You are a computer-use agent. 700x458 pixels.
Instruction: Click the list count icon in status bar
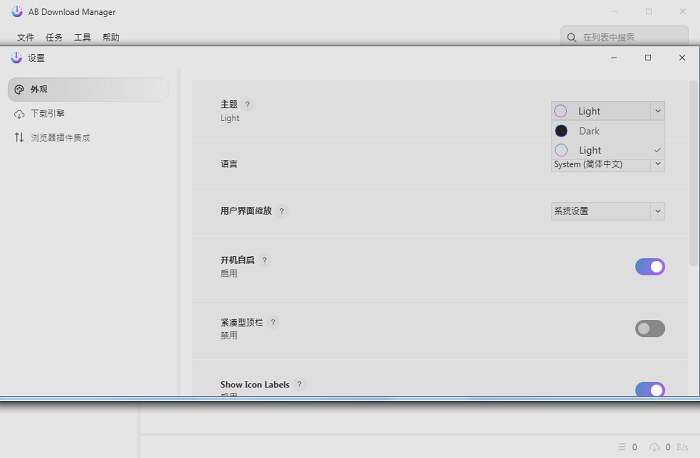[x=621, y=446]
